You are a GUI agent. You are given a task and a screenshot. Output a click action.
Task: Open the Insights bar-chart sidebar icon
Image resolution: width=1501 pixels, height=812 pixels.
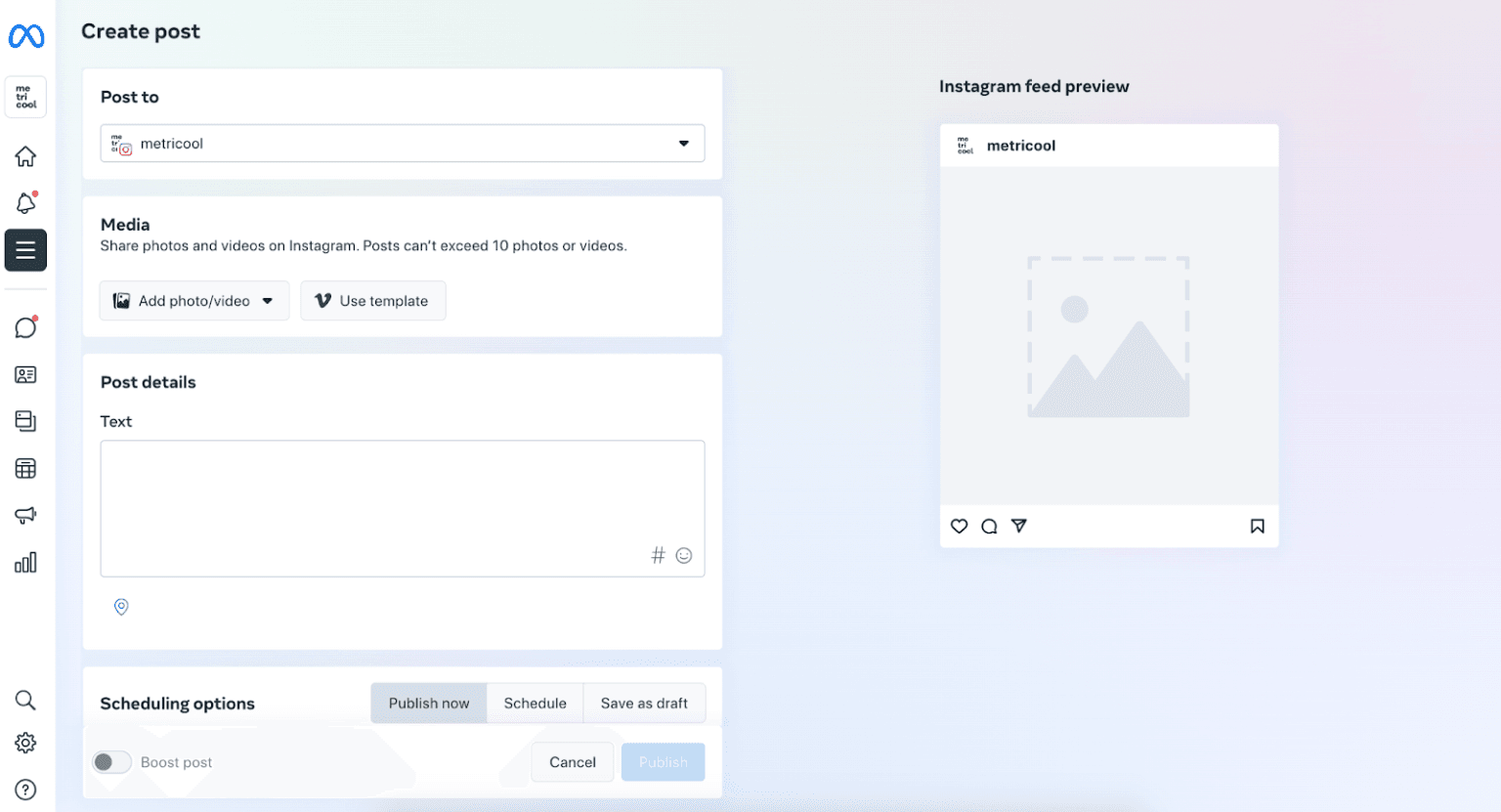click(25, 562)
